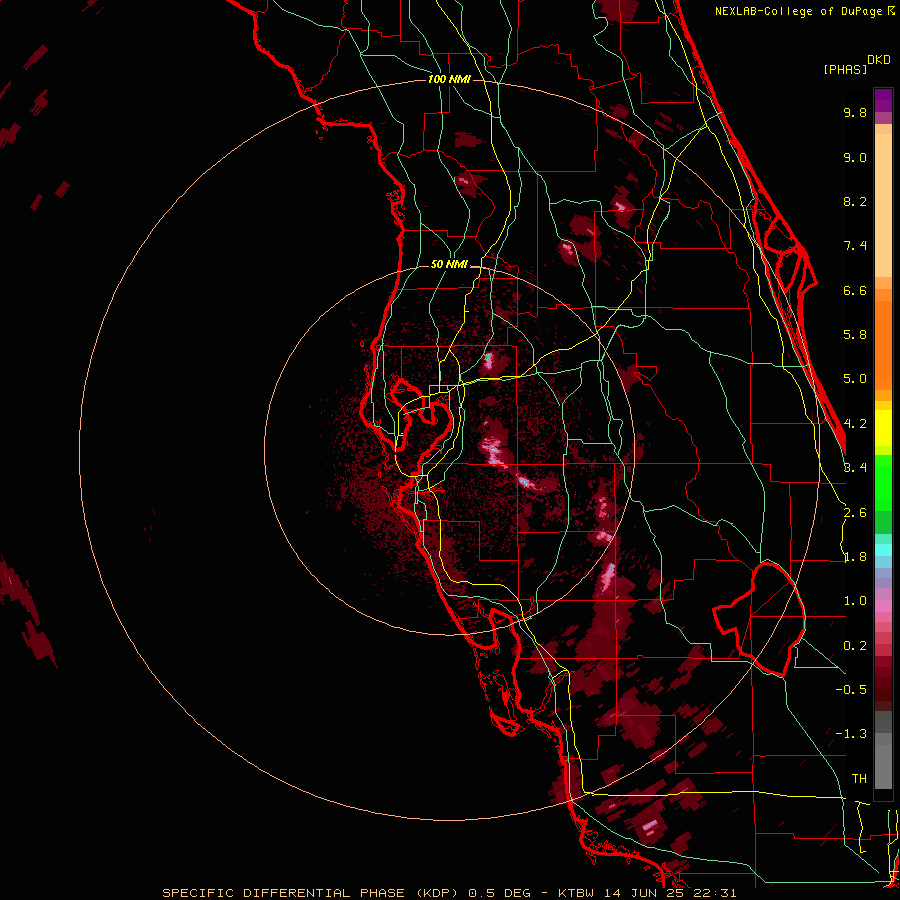
Task: Click the 5.8 value on the legend
Action: pos(855,335)
